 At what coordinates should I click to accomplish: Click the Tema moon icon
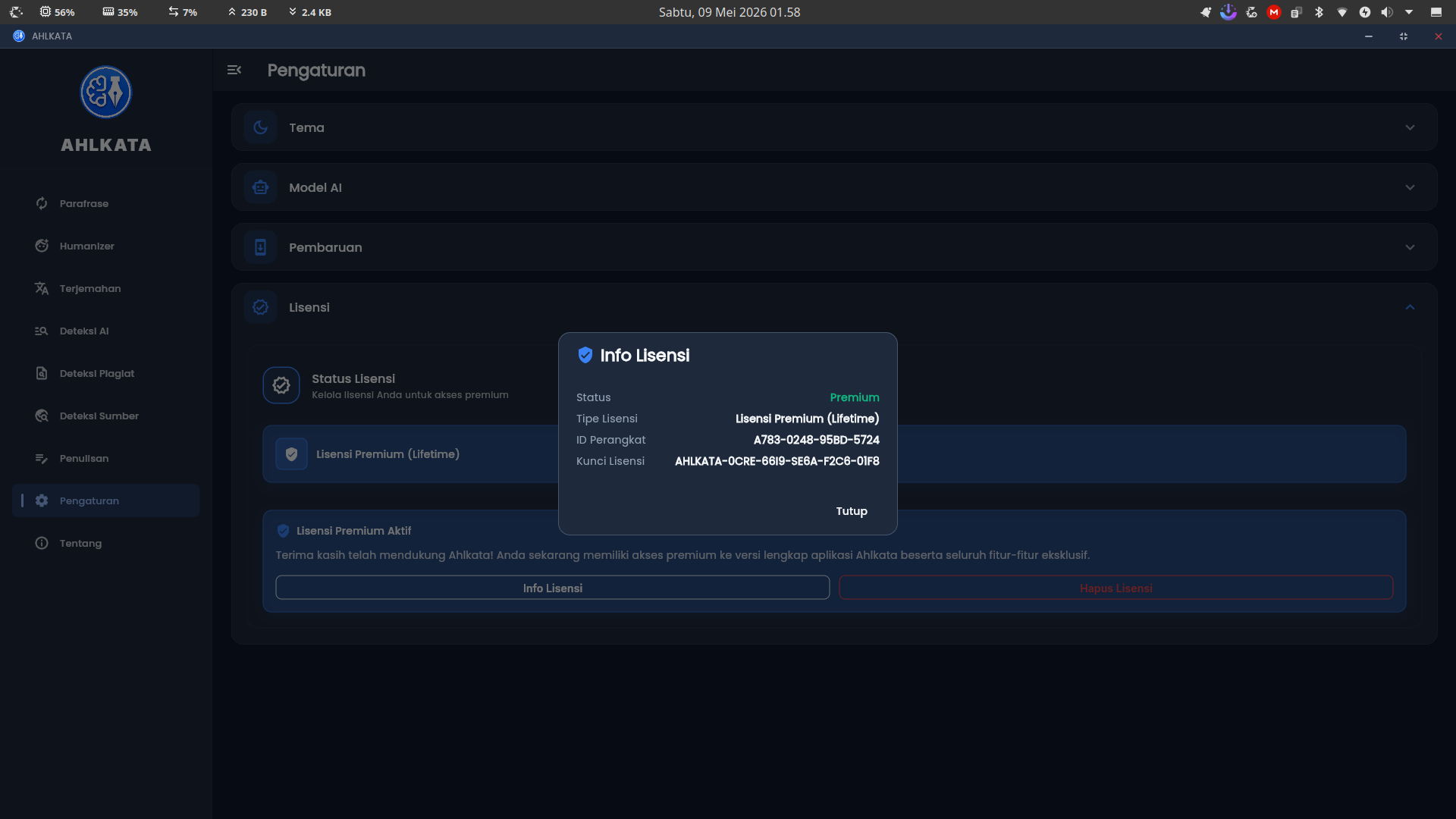pos(260,127)
